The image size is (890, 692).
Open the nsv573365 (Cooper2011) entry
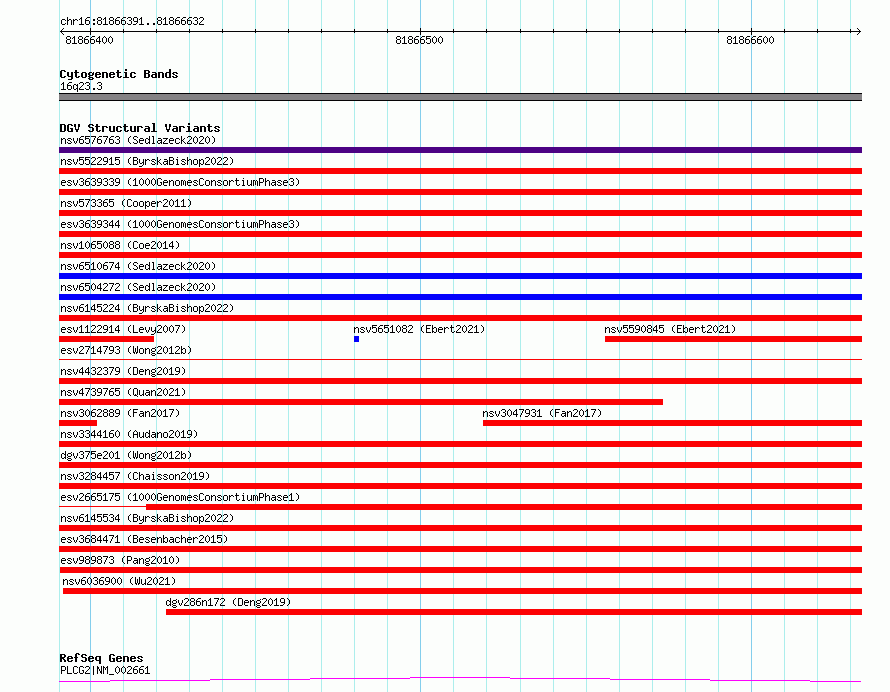click(126, 203)
